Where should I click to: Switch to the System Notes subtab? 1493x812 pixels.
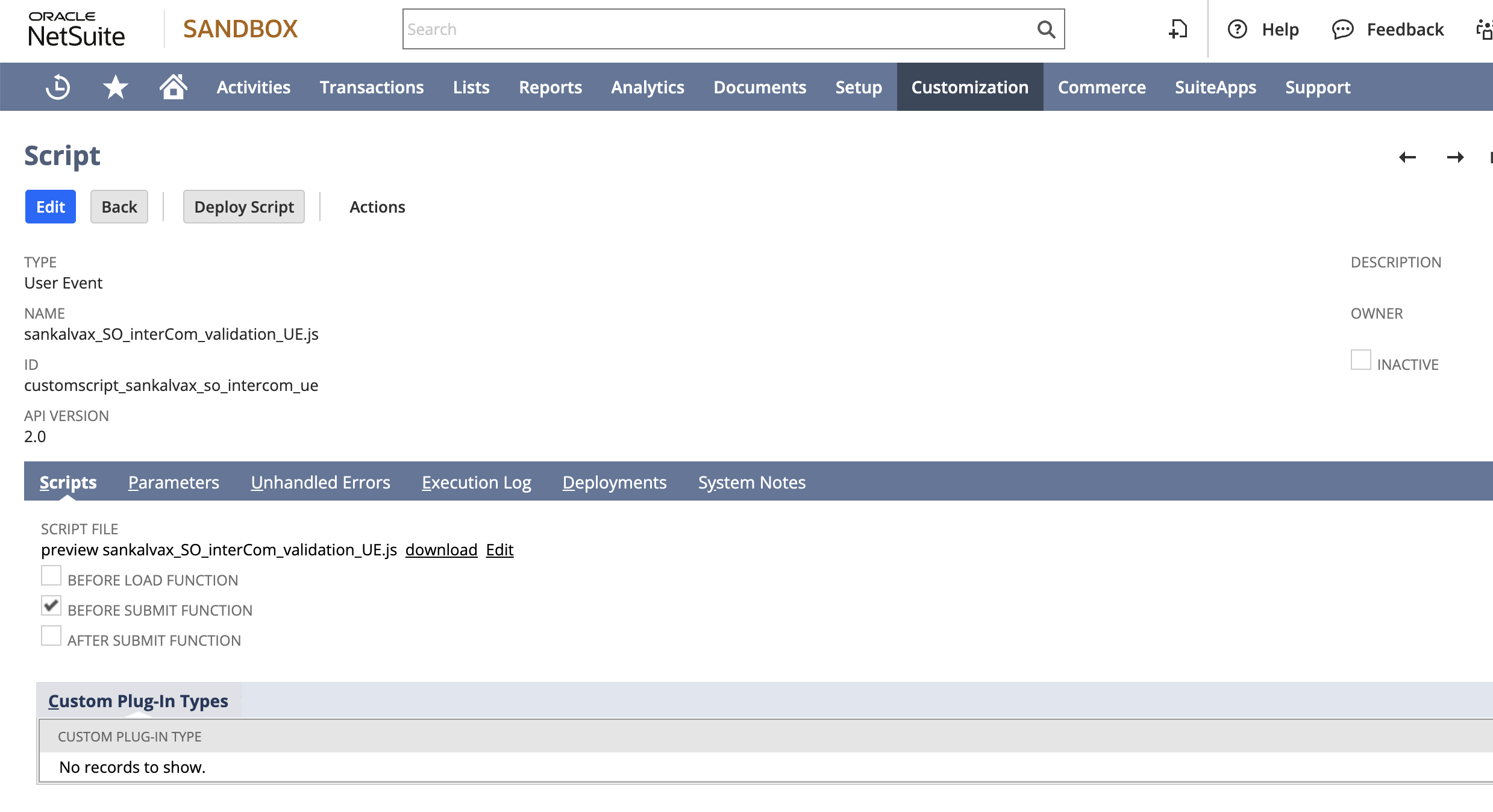pos(751,482)
